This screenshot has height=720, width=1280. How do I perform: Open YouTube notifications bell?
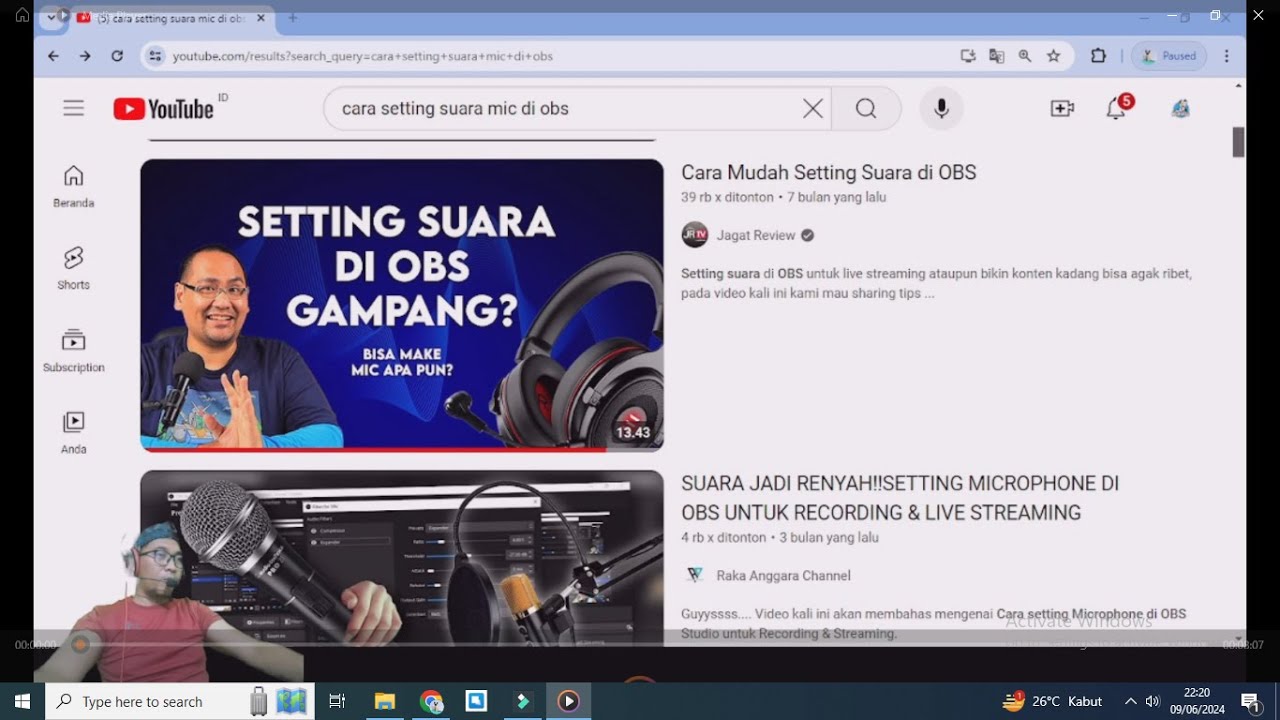[1117, 108]
